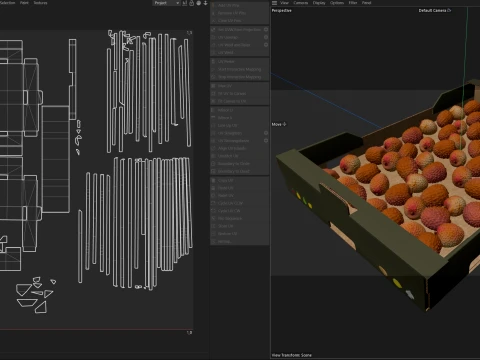The image size is (480, 360).
Task: Apply Mirror U to UVs
Action: (x=240, y=110)
